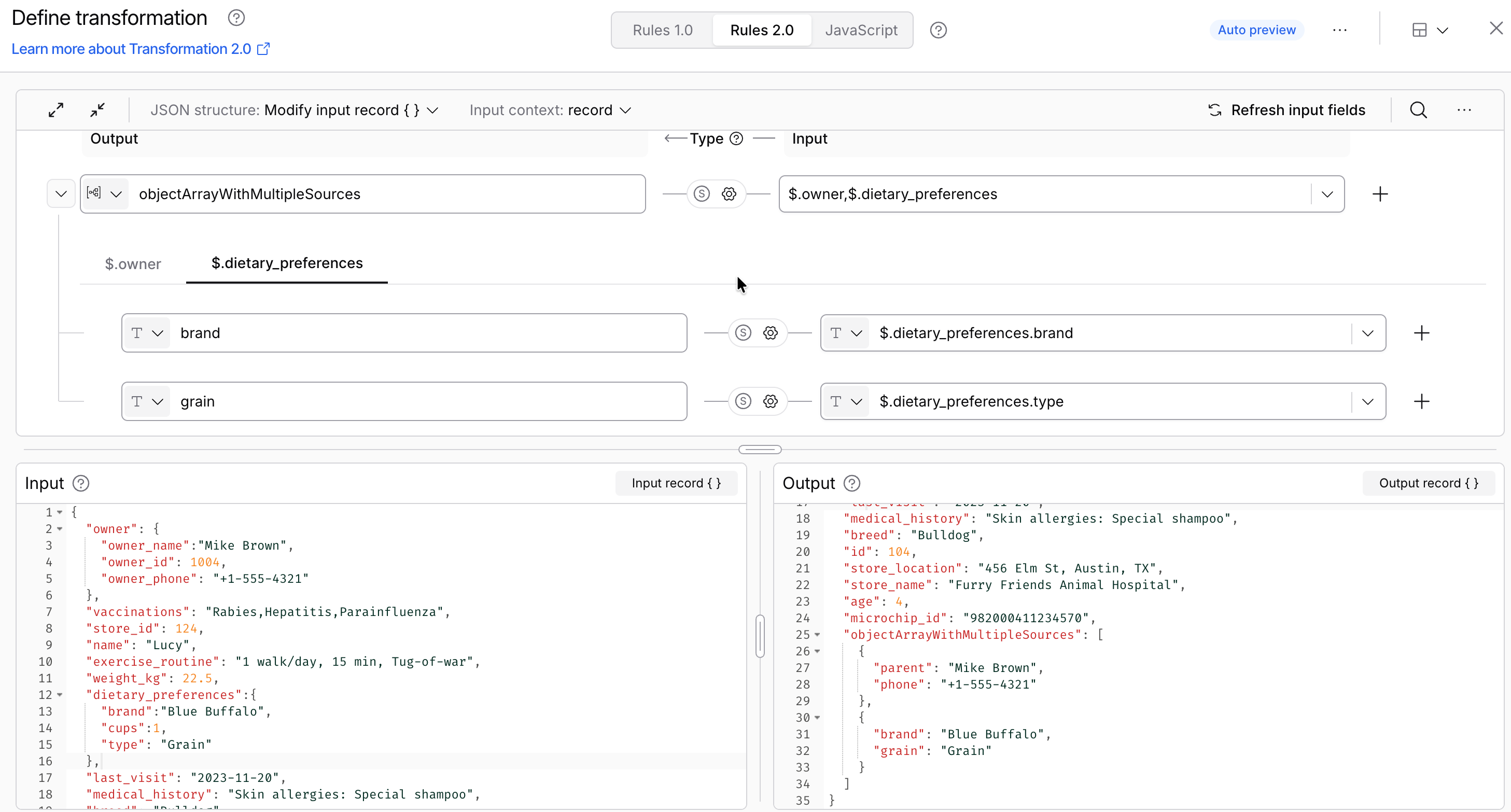Fold line 25 objectArrayWithMultipleSources in Output
Image resolution: width=1511 pixels, height=812 pixels.
point(817,635)
